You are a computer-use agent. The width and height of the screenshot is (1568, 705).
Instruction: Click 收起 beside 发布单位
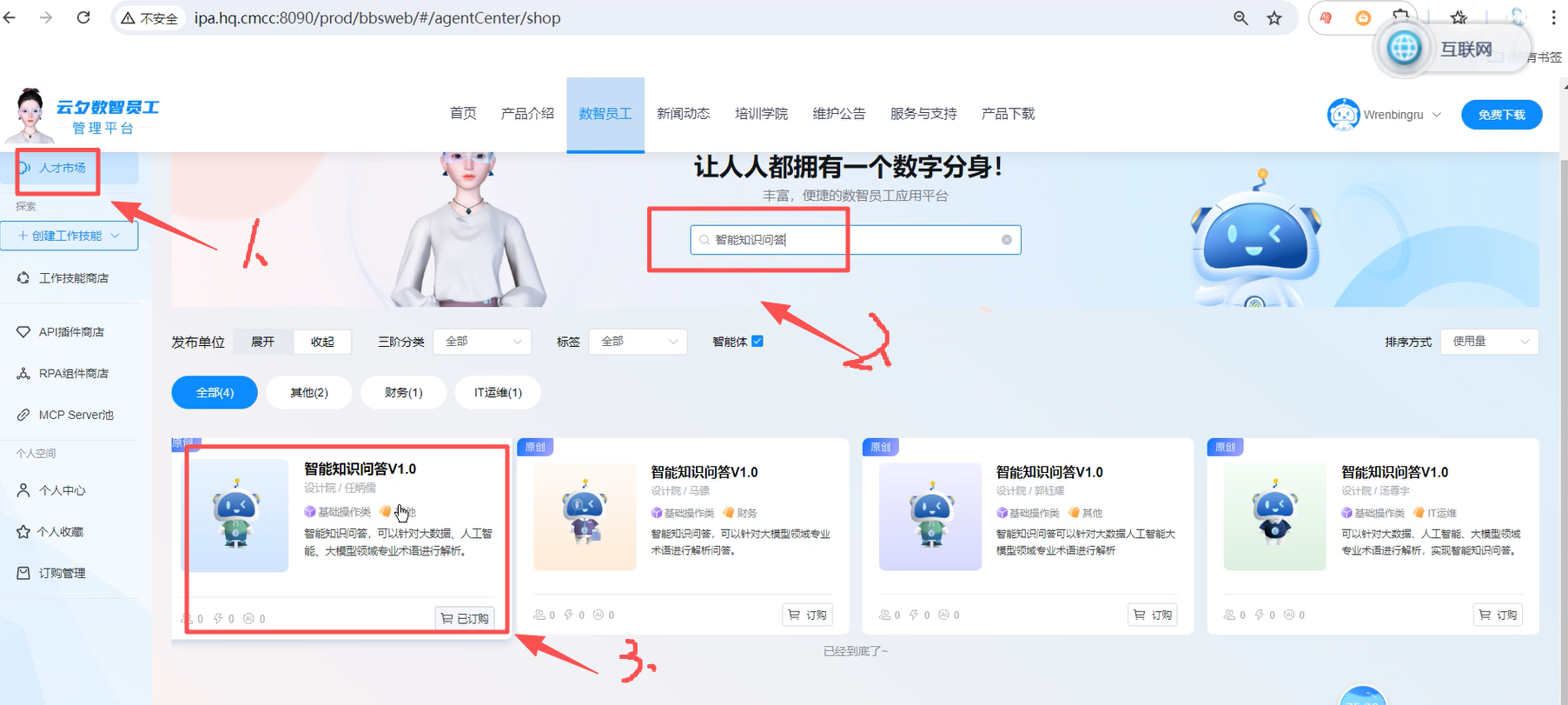[x=322, y=343]
